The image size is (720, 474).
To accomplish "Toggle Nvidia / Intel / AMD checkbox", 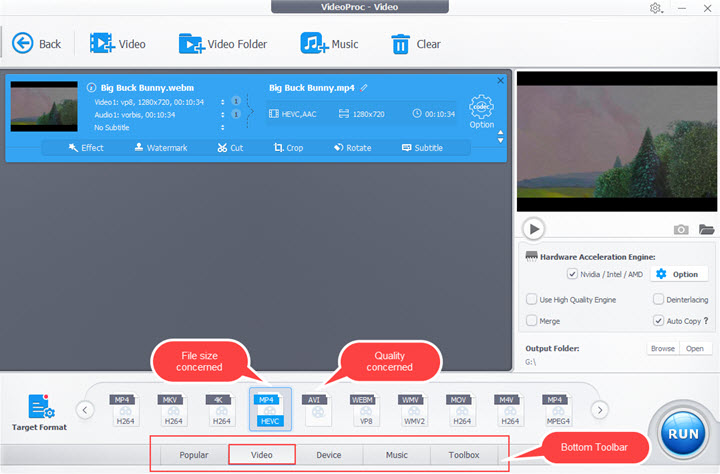I will pyautogui.click(x=572, y=274).
